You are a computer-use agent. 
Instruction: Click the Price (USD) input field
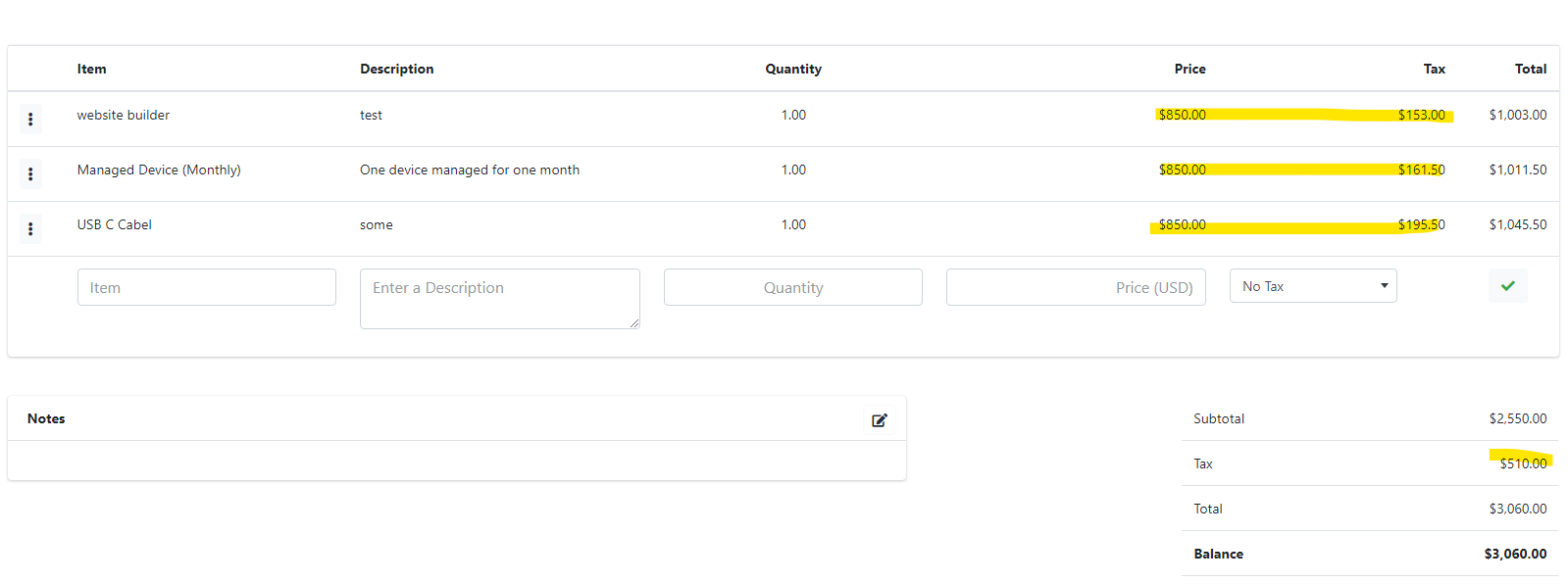1076,287
